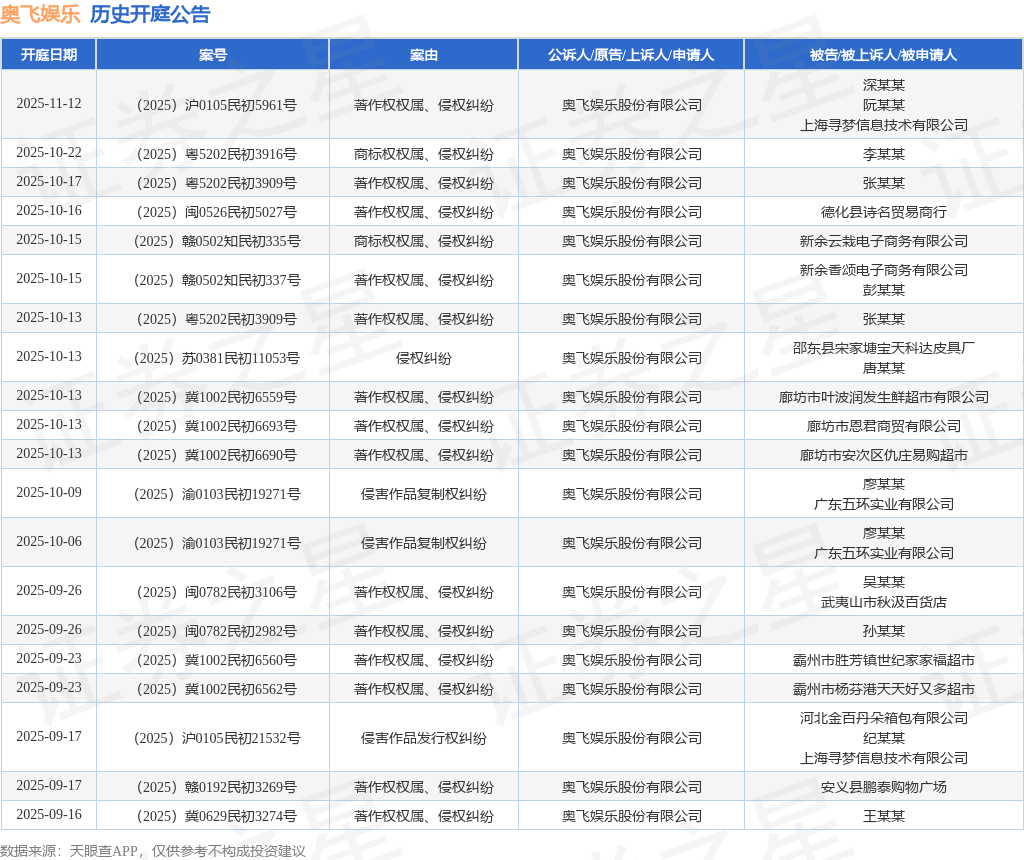
Task: Click the 侵权纠纷 cause for 苏0381民初11053号
Action: [x=424, y=358]
